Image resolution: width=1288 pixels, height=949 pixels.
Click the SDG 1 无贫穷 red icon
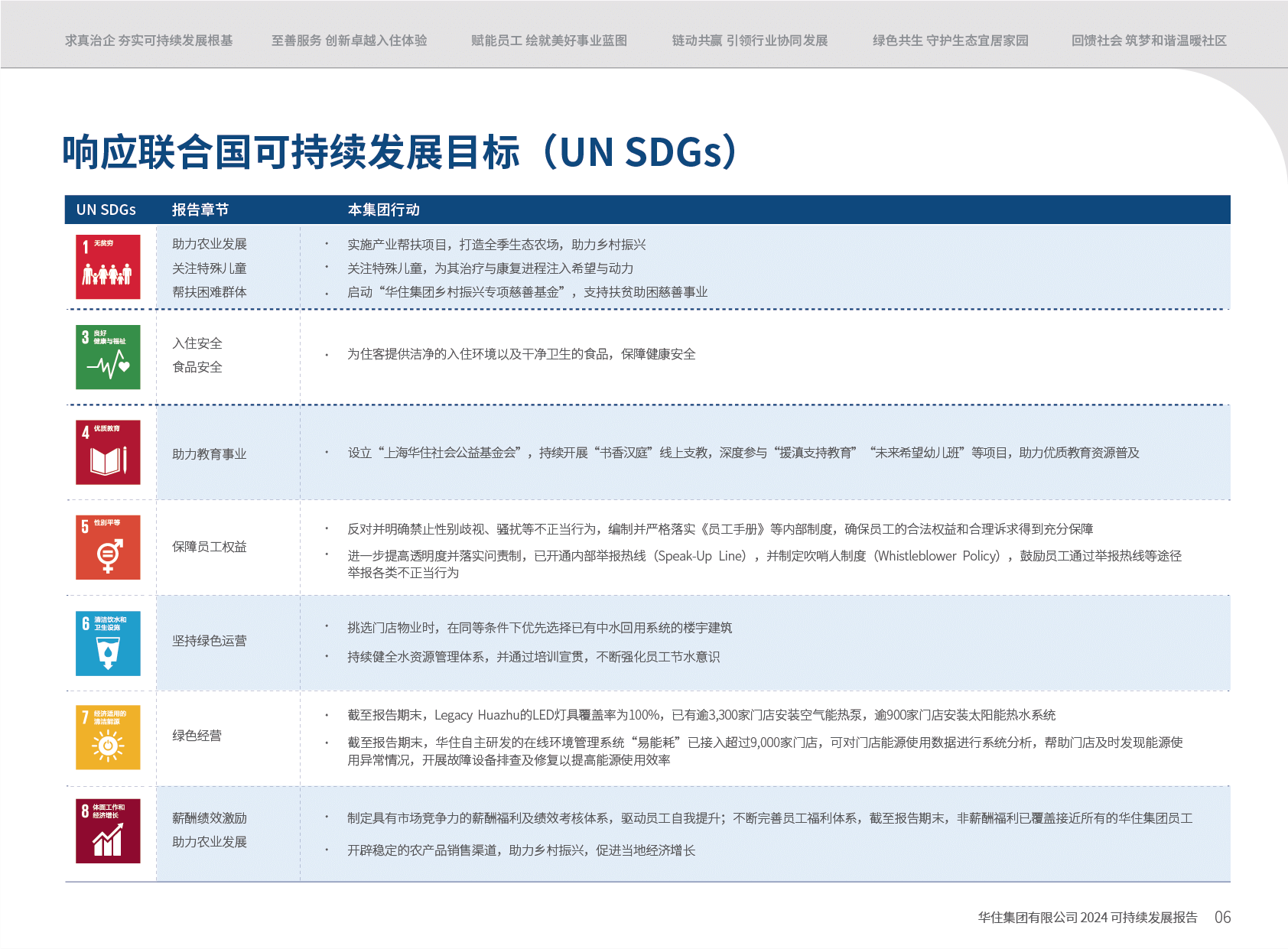pyautogui.click(x=108, y=267)
